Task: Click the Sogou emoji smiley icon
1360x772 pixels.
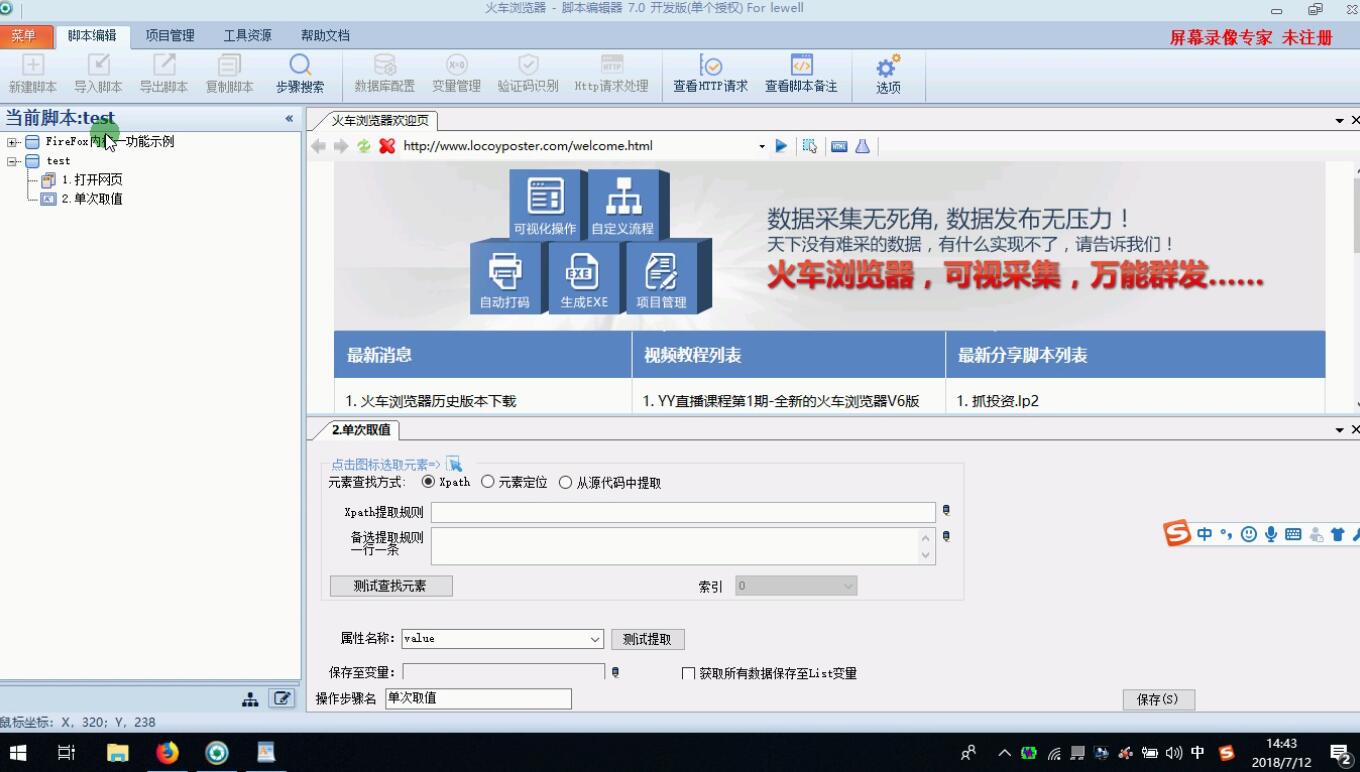Action: pyautogui.click(x=1249, y=535)
